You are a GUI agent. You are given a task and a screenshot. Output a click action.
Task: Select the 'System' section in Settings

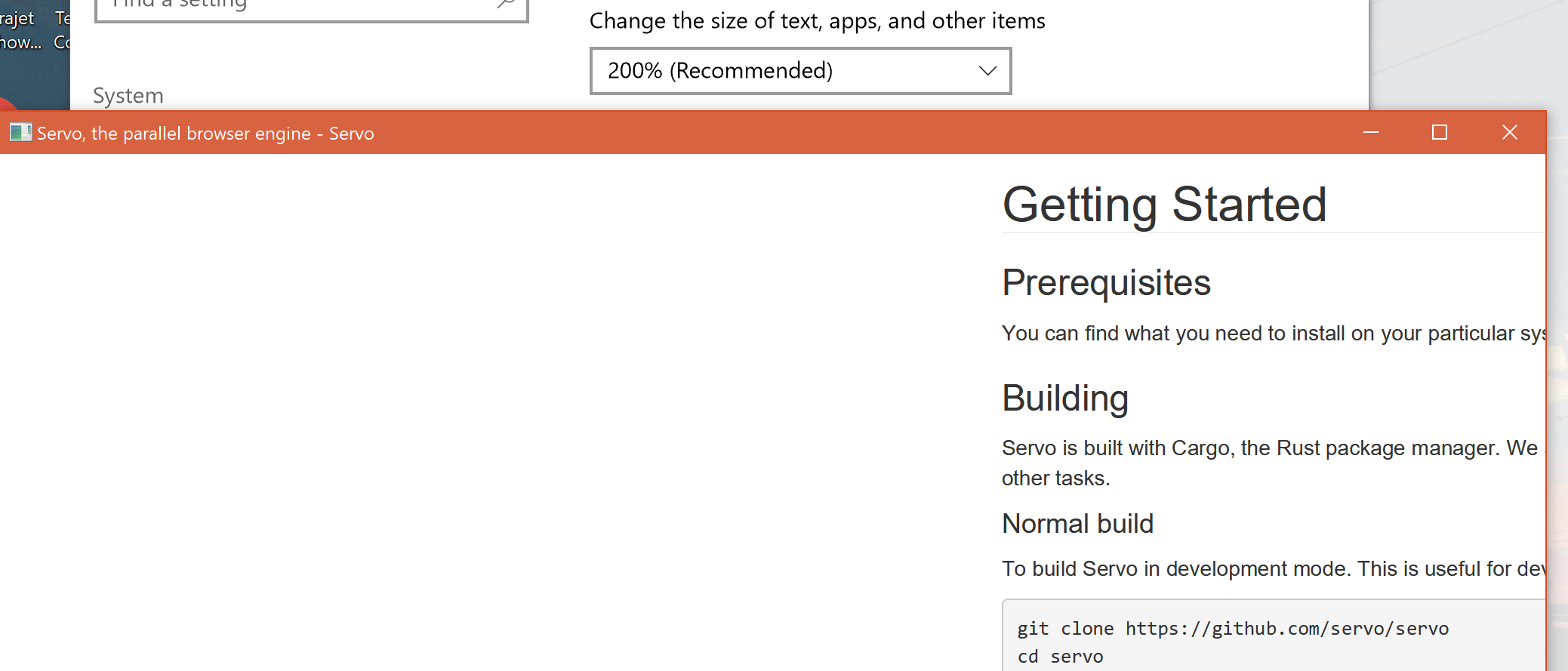[128, 95]
